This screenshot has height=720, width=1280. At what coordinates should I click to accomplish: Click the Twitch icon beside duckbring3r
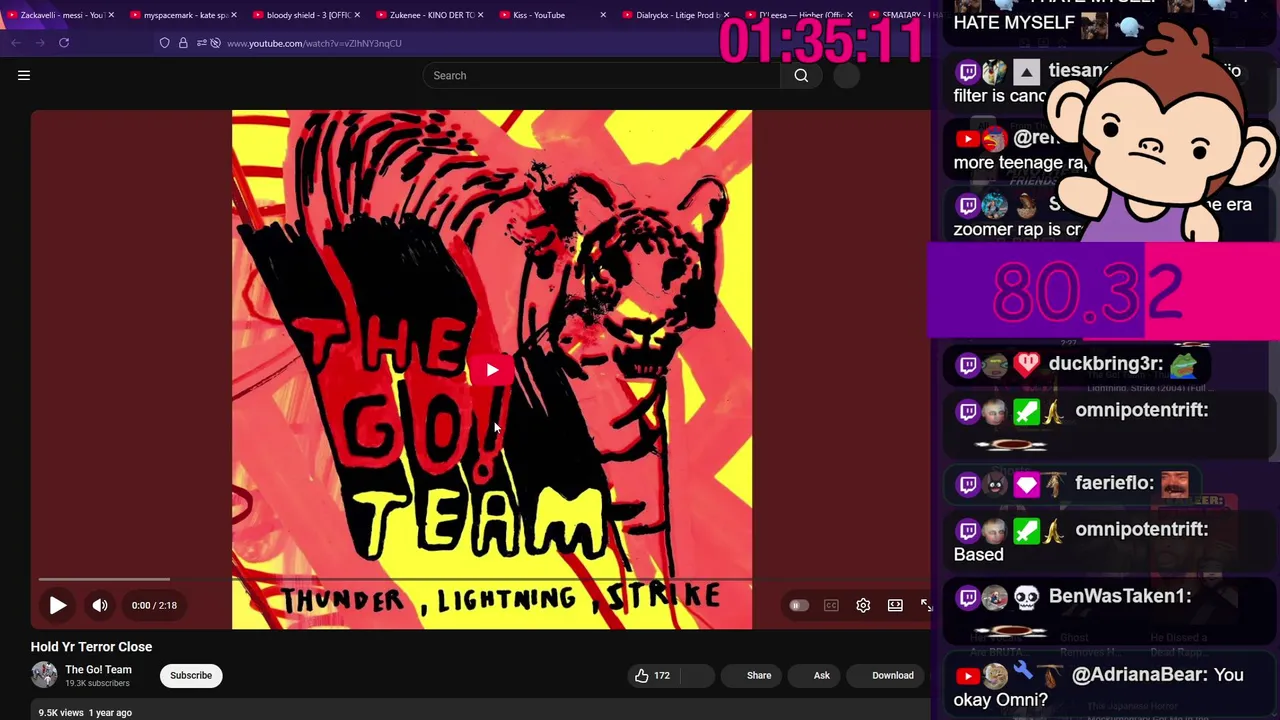tap(967, 365)
